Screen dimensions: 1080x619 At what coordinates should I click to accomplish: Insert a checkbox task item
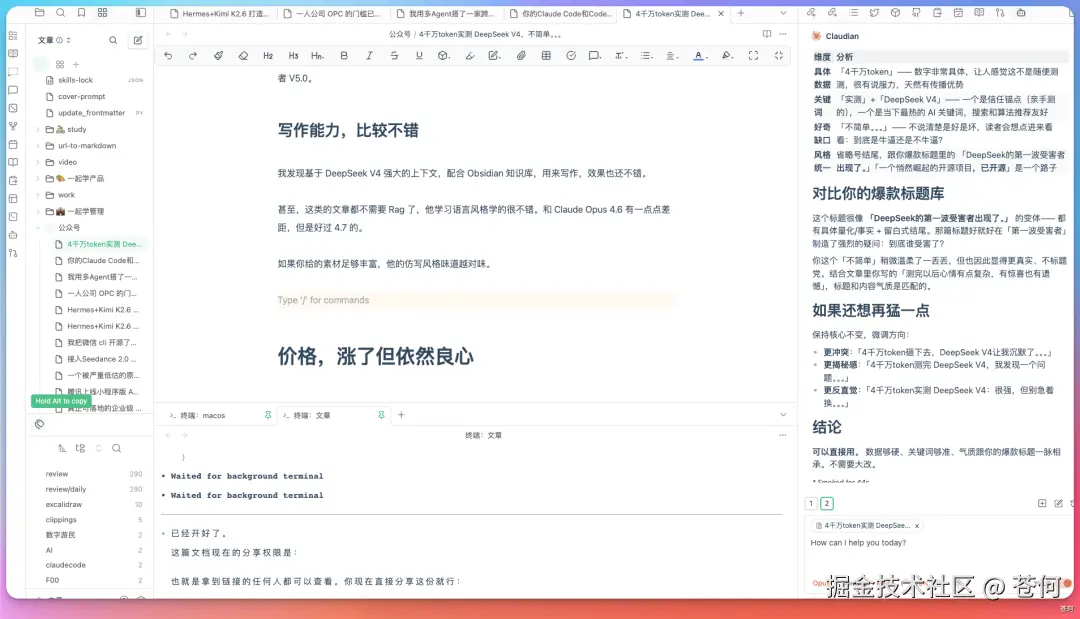571,56
